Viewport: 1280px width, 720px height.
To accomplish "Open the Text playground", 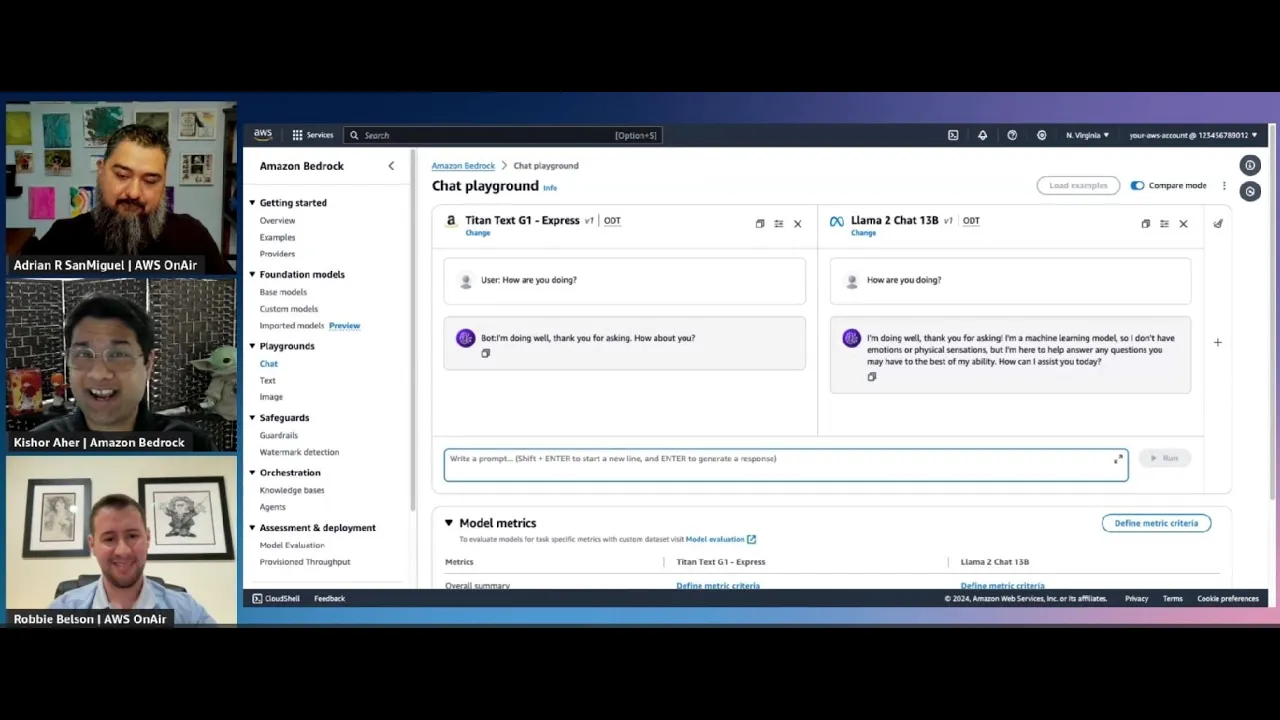I will 268,380.
